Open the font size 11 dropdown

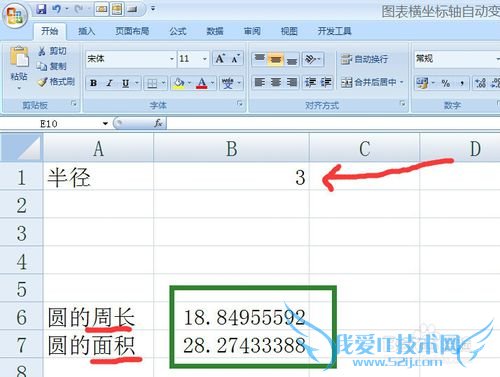(205, 59)
